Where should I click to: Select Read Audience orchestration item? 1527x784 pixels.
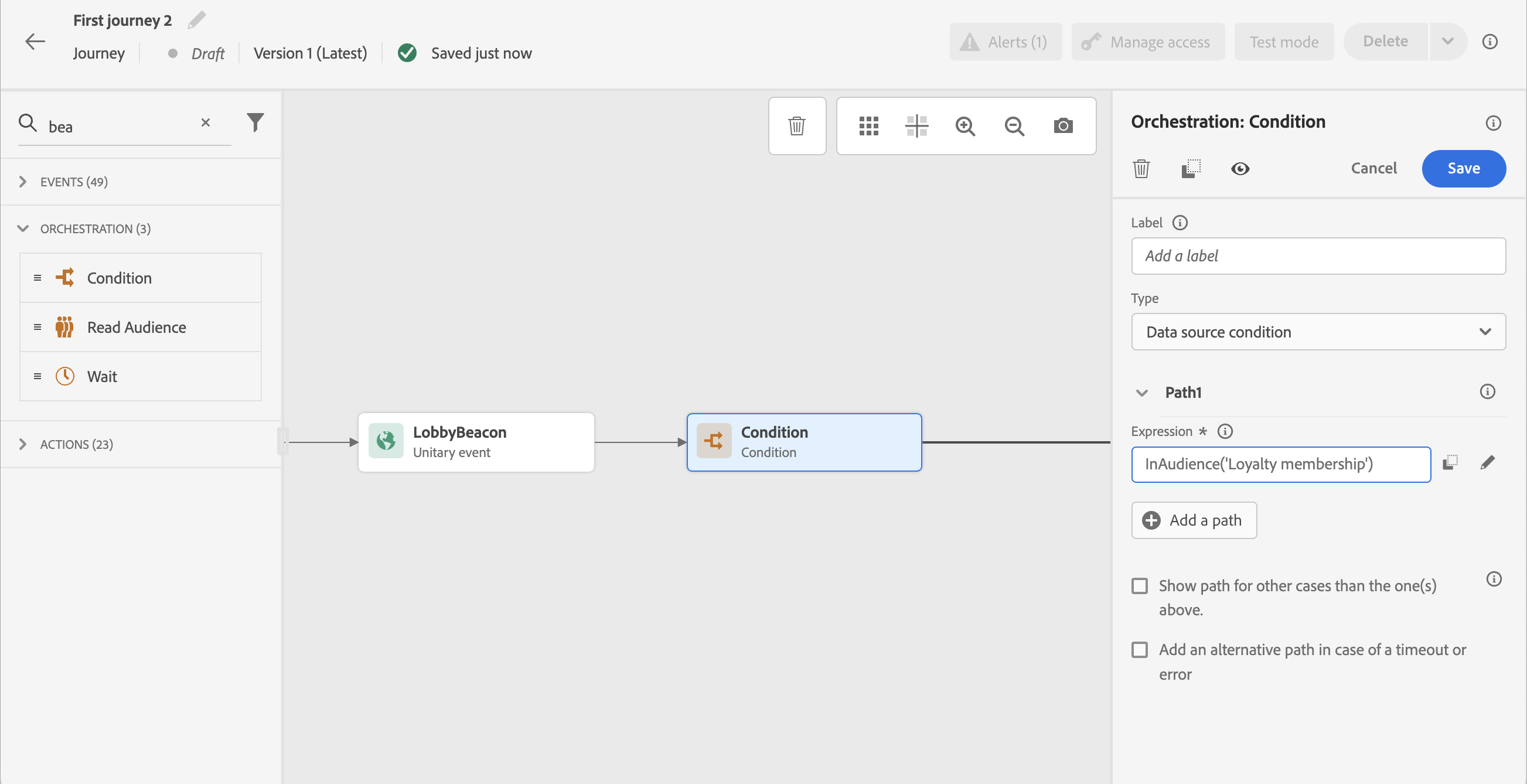click(x=137, y=327)
